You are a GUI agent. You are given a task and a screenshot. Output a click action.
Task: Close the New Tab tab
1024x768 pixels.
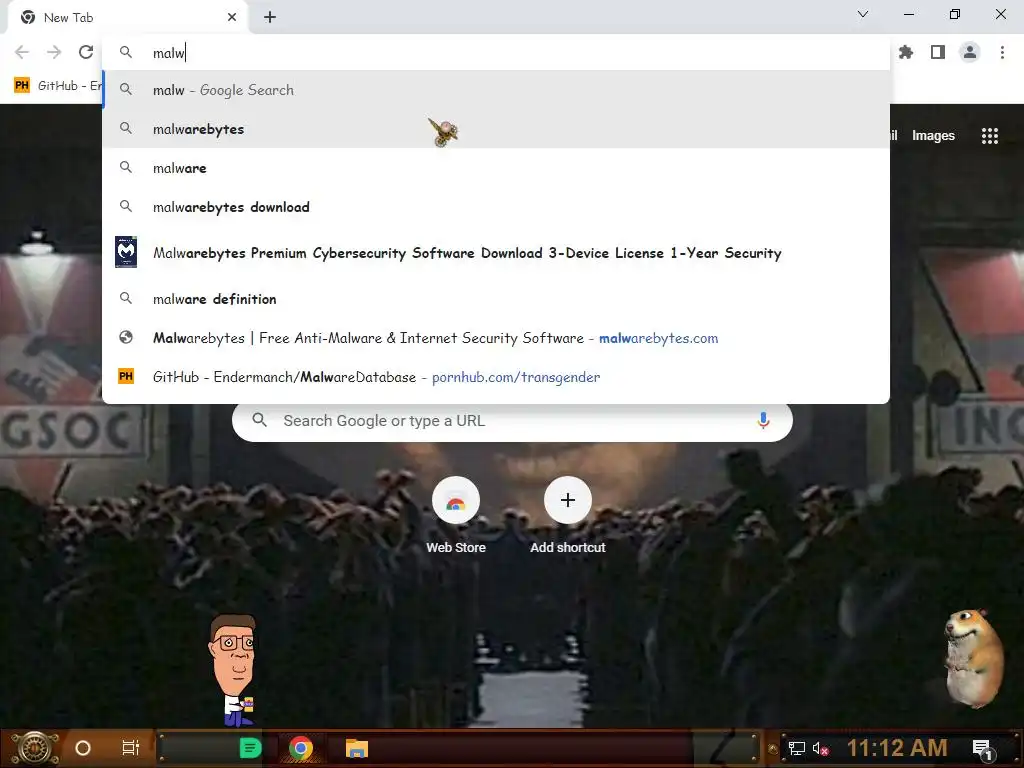coord(232,18)
